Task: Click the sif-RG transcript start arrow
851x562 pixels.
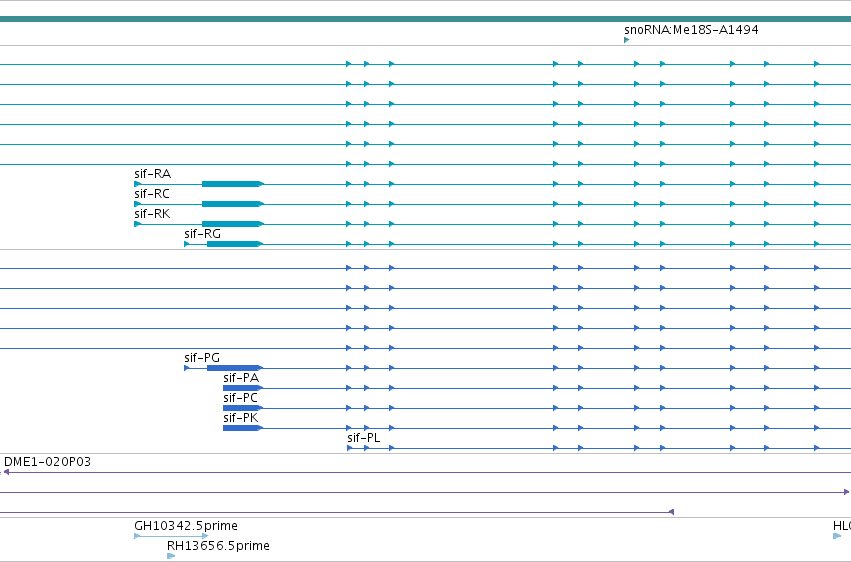Action: pos(187,244)
